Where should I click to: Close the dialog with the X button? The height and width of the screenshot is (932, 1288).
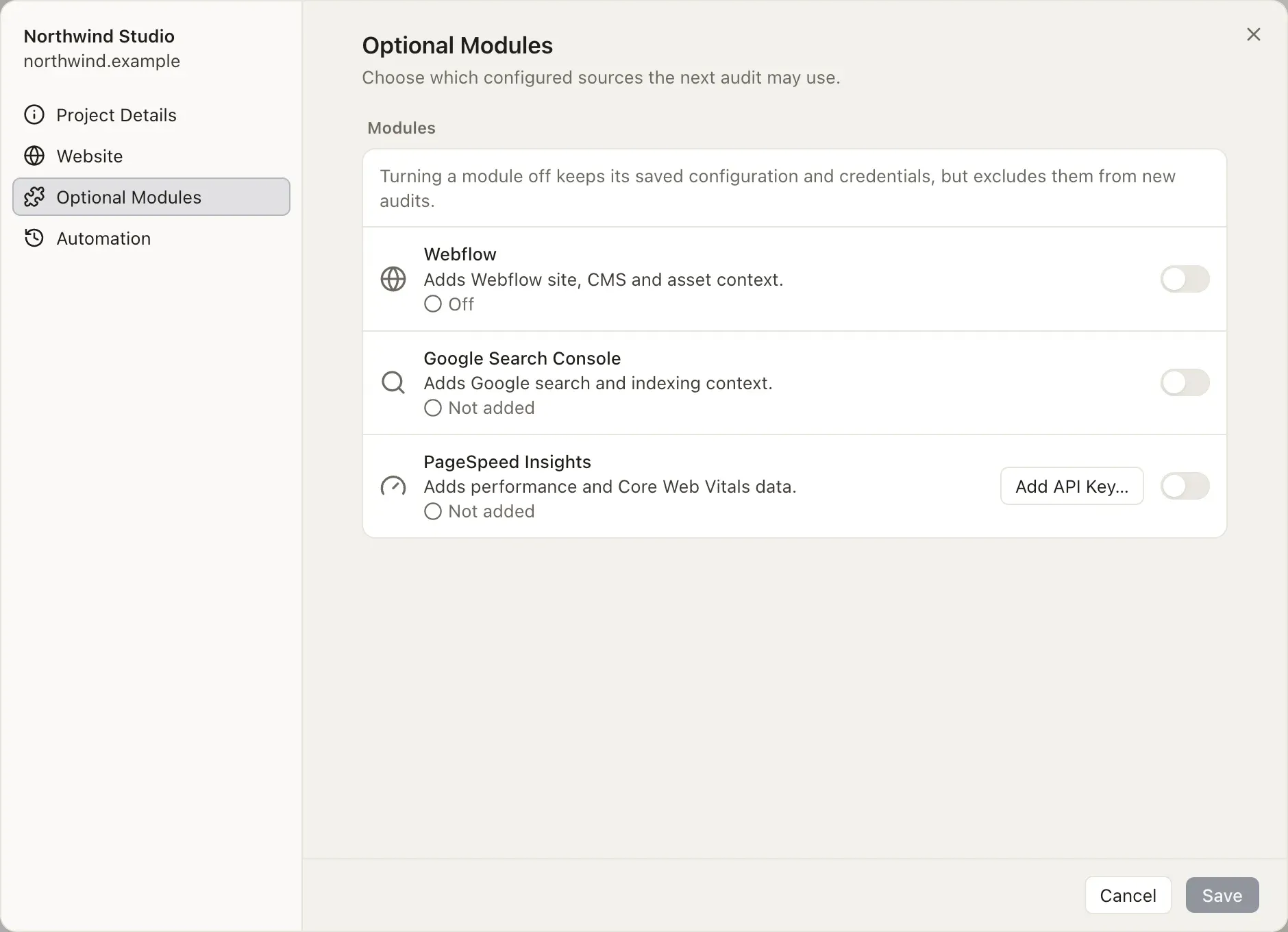[x=1254, y=34]
